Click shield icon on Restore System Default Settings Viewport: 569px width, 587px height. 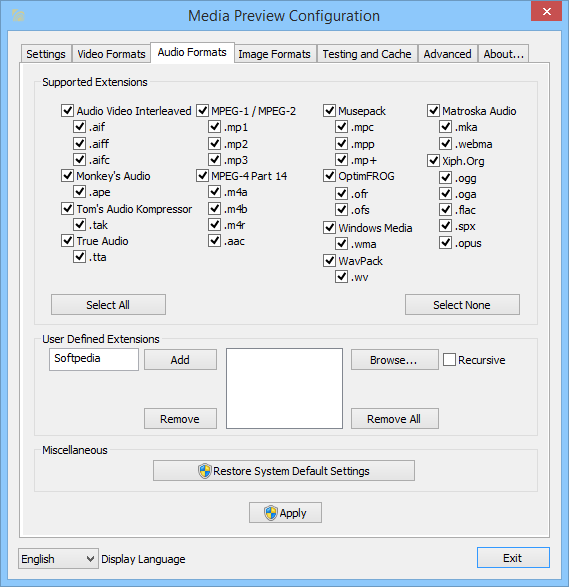205,471
